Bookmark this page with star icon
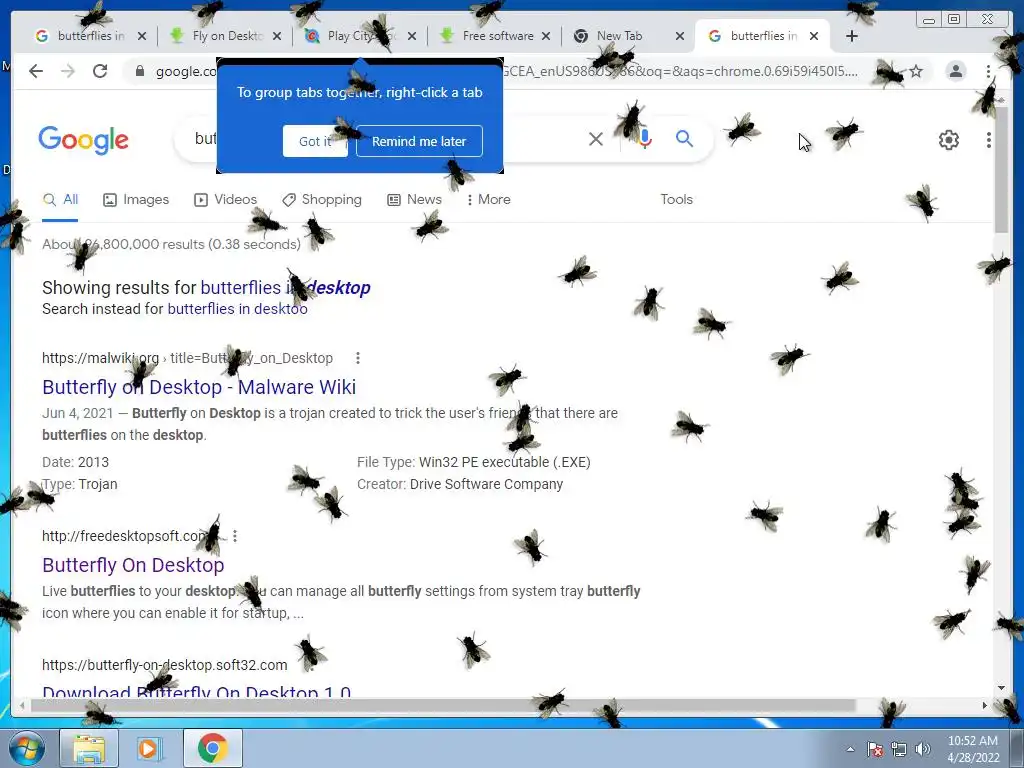The width and height of the screenshot is (1024, 768). [x=916, y=71]
